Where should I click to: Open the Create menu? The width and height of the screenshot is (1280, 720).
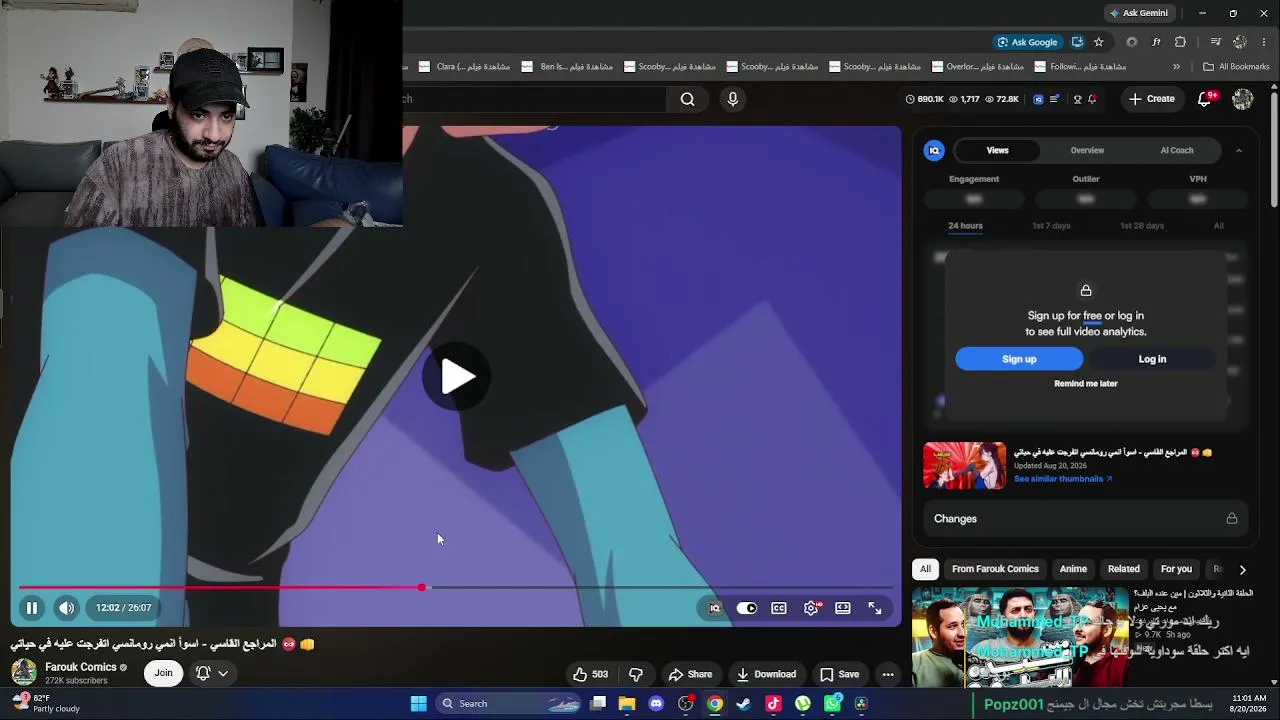(x=1152, y=99)
